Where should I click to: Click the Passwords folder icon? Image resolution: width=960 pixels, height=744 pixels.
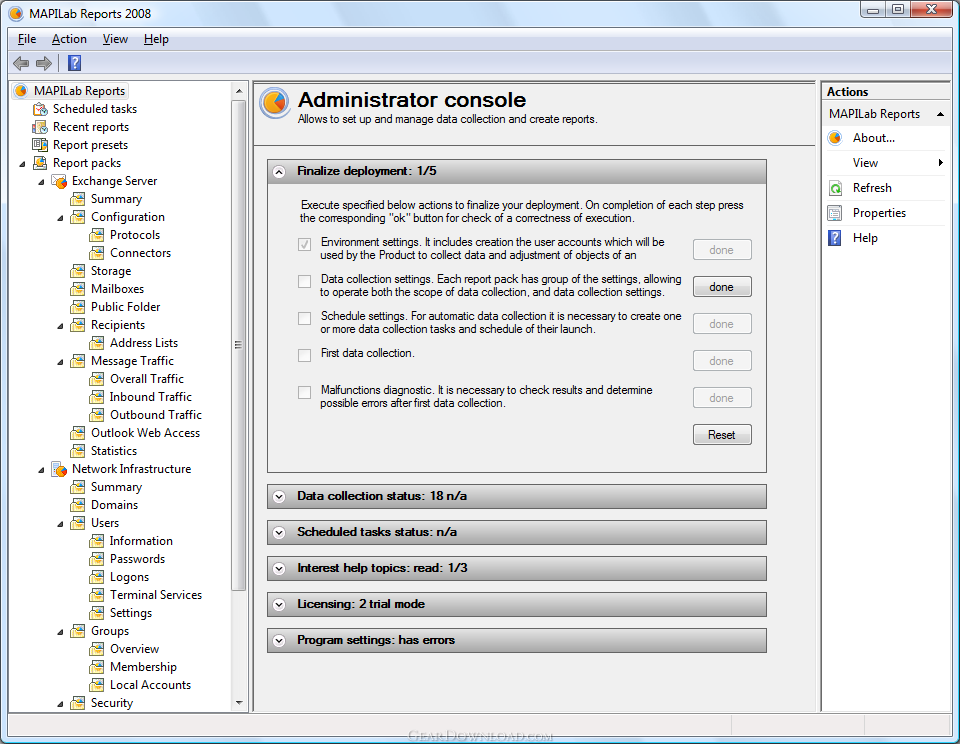97,559
